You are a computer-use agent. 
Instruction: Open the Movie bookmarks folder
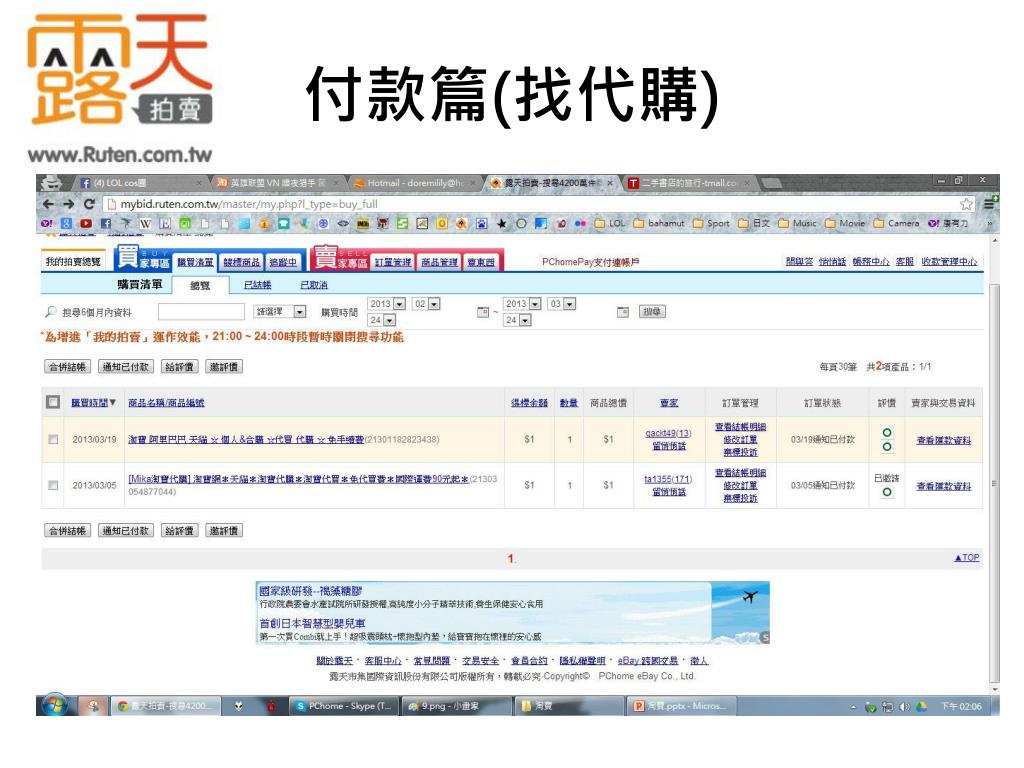845,223
